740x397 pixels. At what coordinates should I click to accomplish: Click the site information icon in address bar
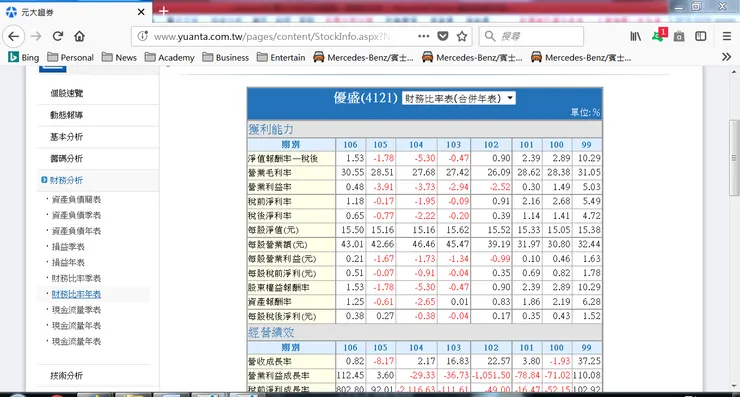142,36
